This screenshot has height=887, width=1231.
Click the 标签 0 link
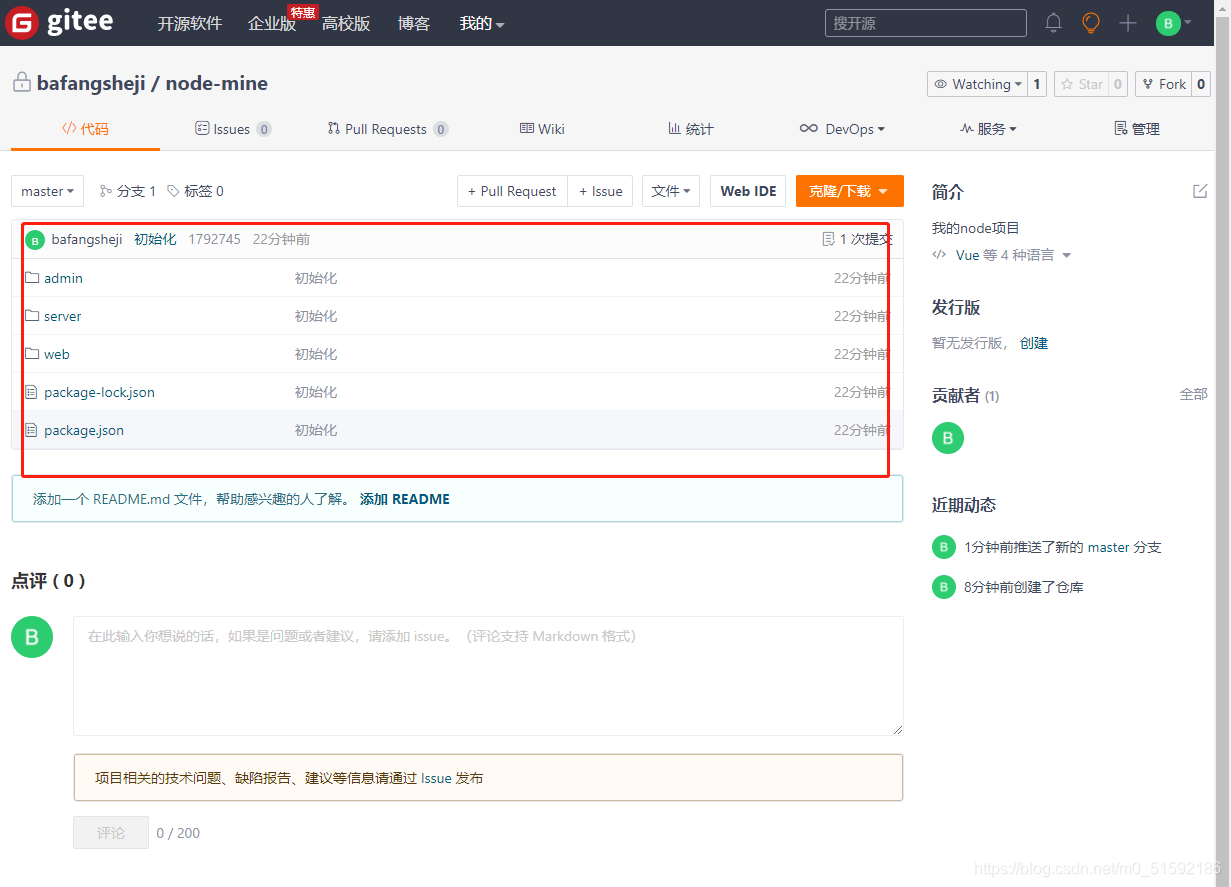click(195, 191)
